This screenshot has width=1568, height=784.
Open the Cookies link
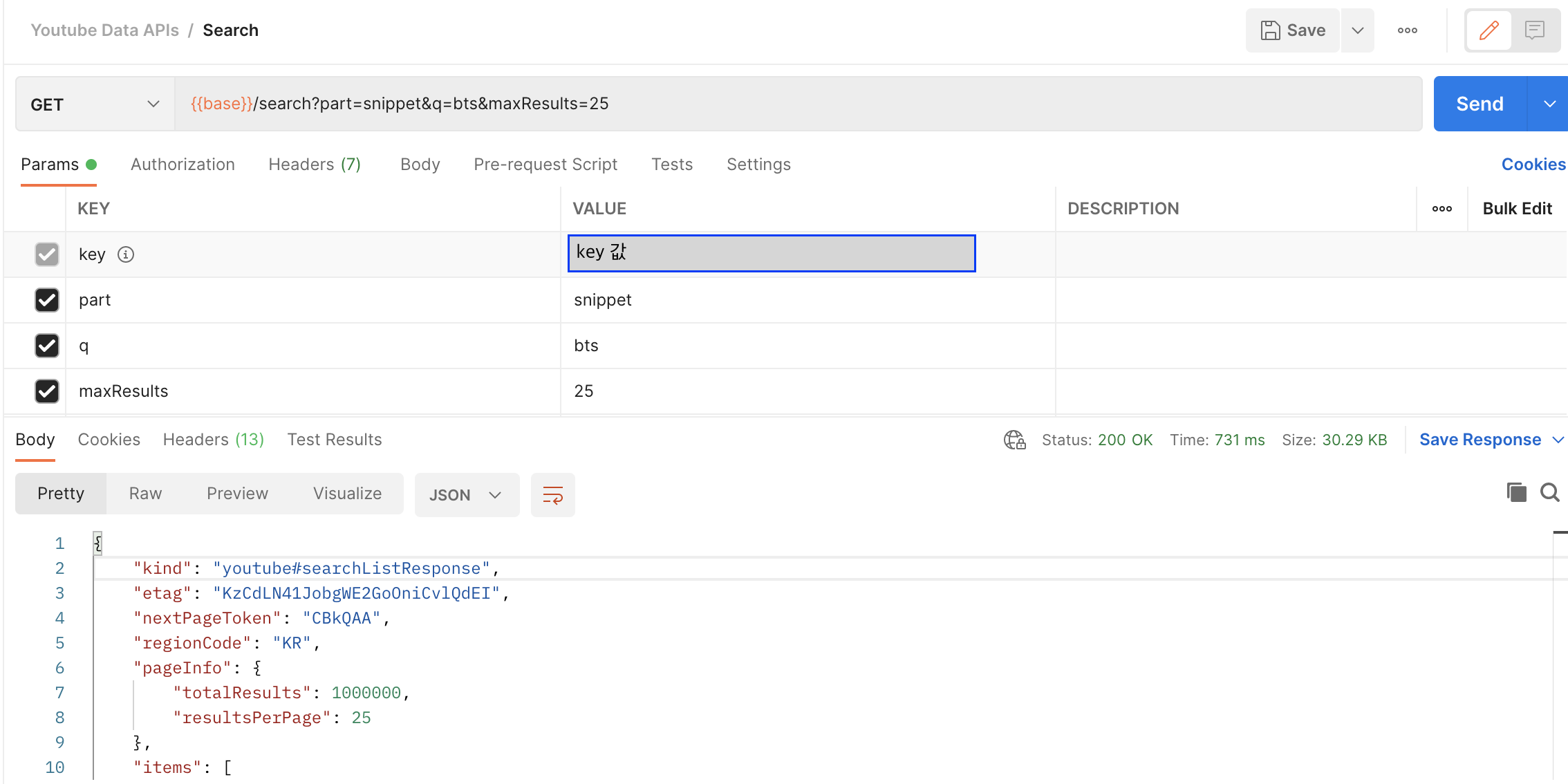tap(1533, 165)
